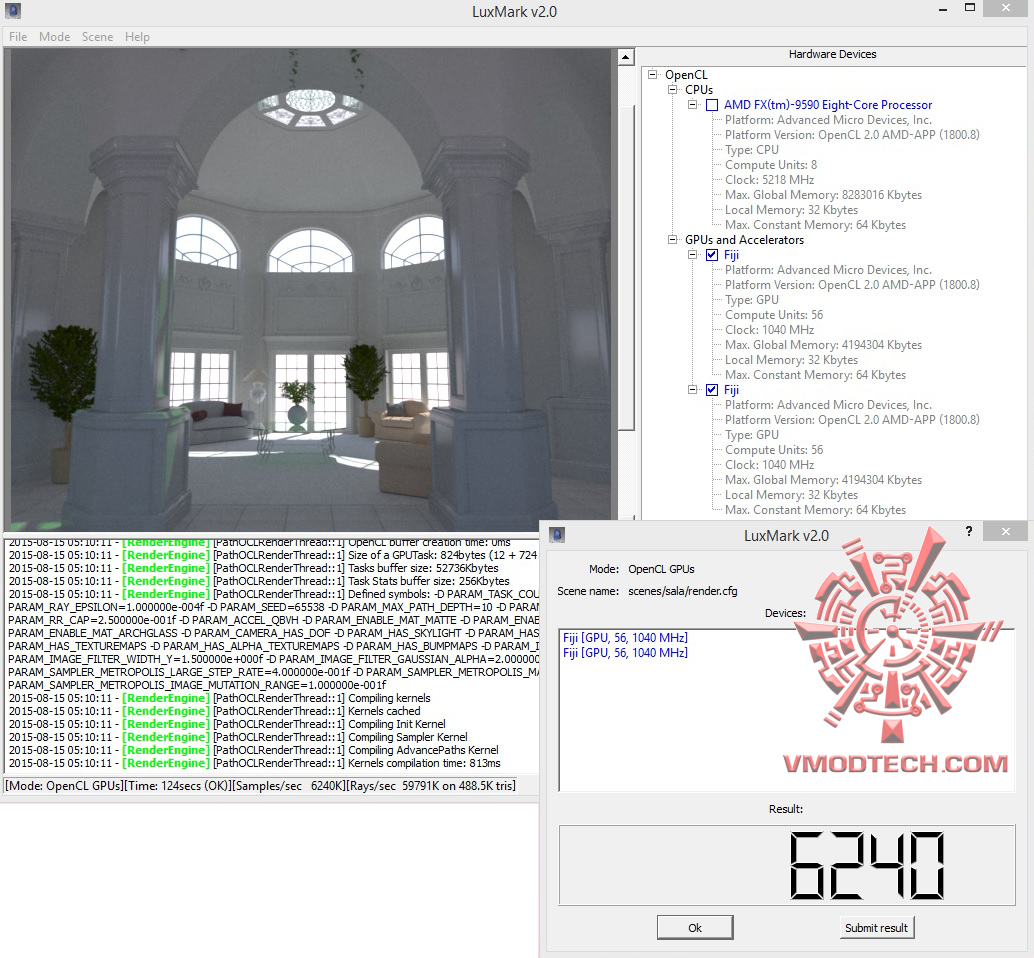Viewport: 1034px width, 958px height.
Task: Collapse the CPUs tree node
Action: 672,90
